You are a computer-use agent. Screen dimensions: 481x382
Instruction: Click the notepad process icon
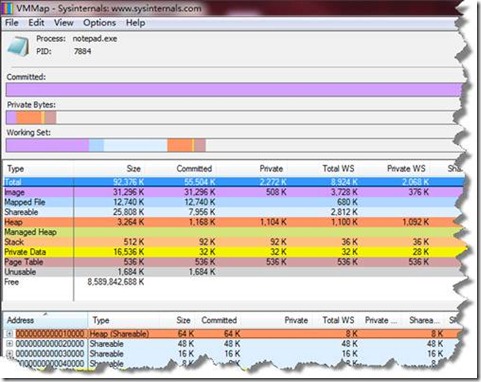pos(18,46)
